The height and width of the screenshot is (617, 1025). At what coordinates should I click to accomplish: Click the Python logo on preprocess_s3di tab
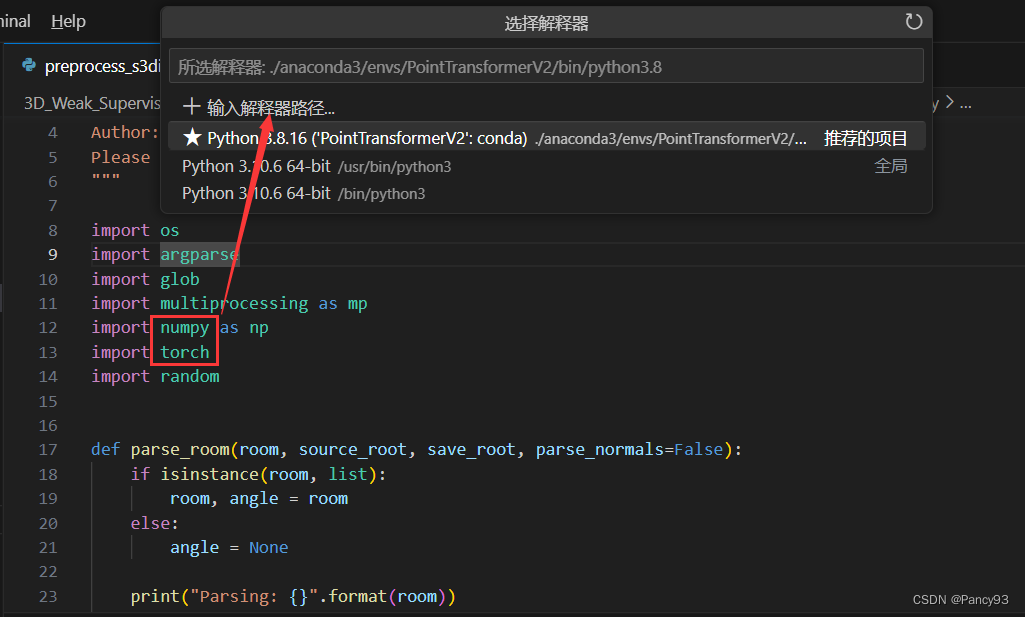pyautogui.click(x=29, y=66)
